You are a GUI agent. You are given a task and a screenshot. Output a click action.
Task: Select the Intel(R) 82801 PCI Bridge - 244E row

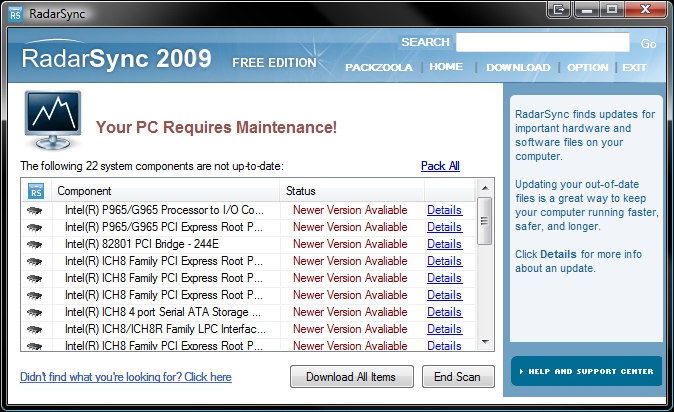pos(248,244)
